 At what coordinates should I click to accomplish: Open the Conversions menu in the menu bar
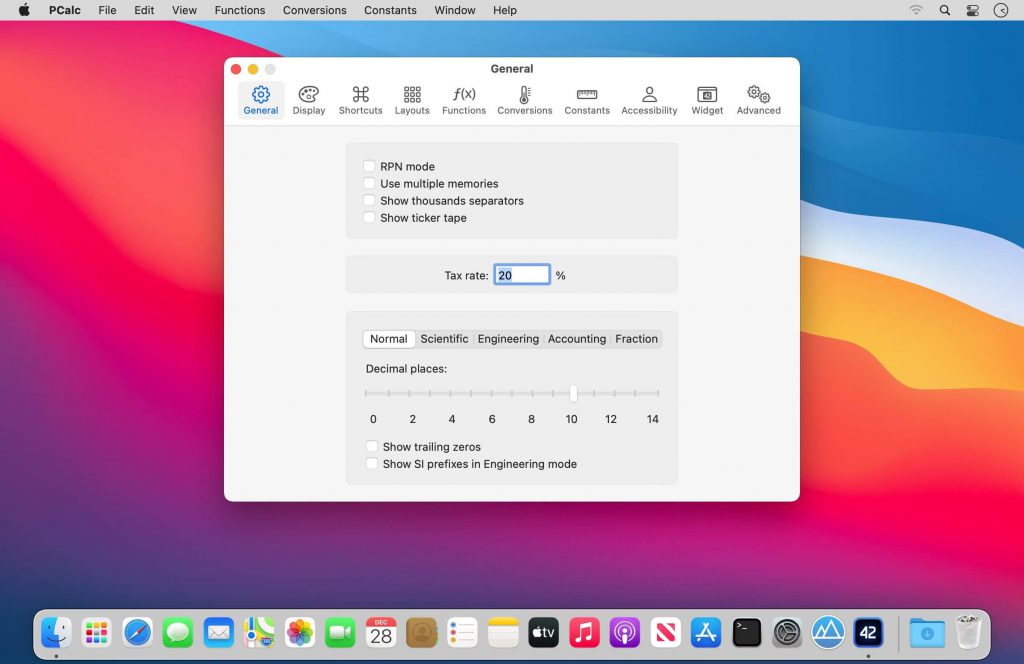pyautogui.click(x=314, y=10)
